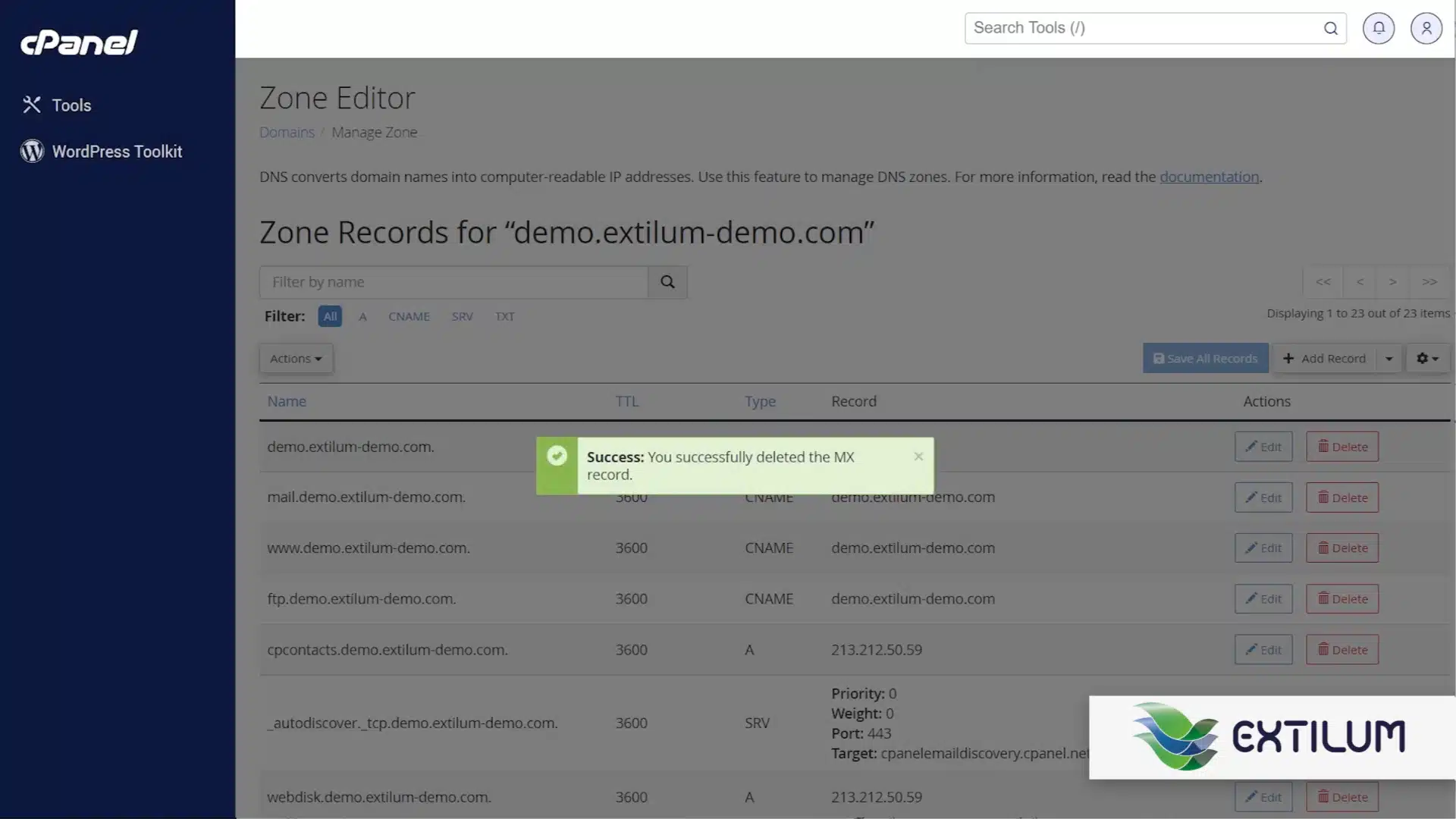Image resolution: width=1456 pixels, height=819 pixels.
Task: Click the Record column header
Action: pyautogui.click(x=854, y=401)
